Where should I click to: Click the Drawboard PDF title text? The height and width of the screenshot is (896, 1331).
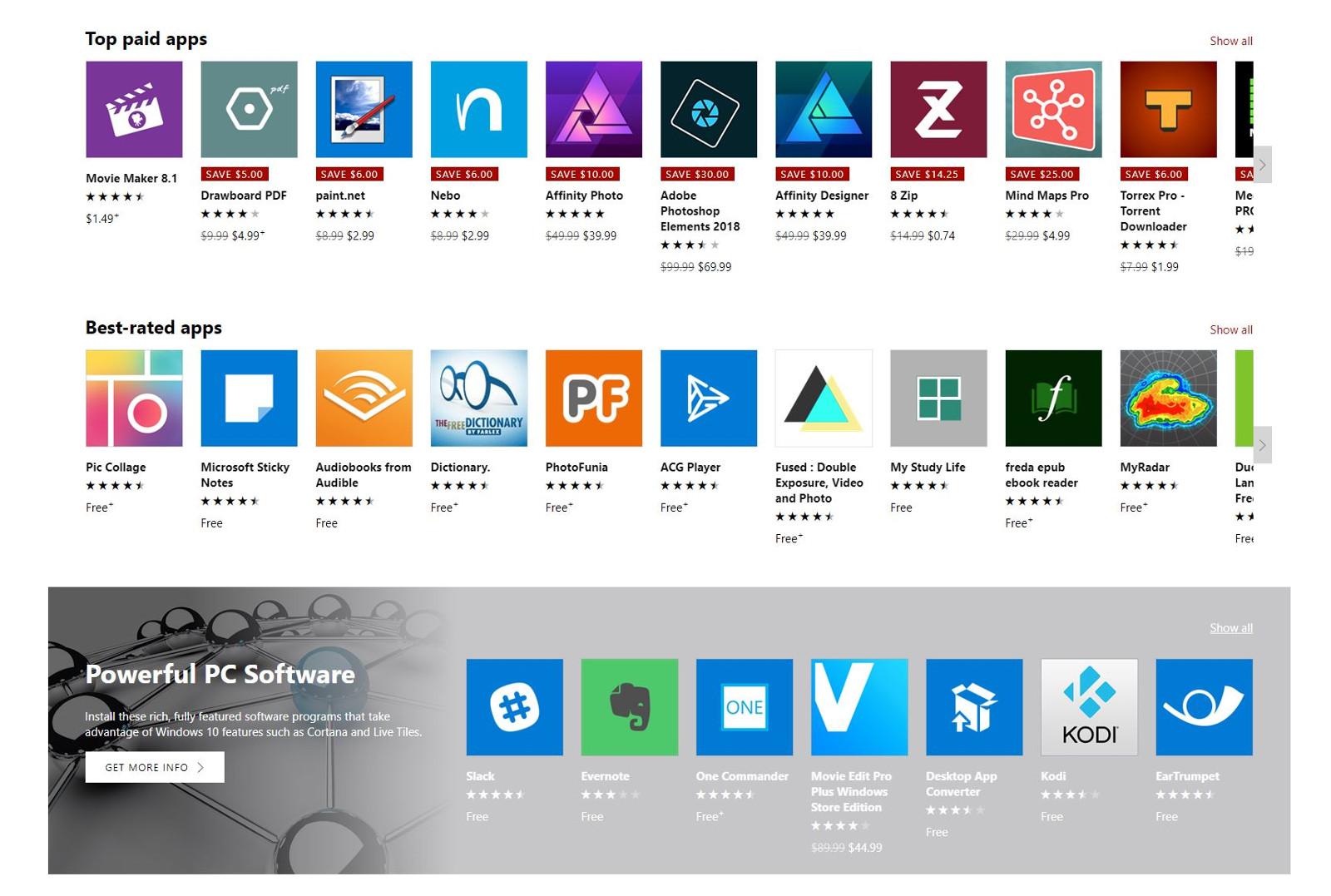pos(244,196)
